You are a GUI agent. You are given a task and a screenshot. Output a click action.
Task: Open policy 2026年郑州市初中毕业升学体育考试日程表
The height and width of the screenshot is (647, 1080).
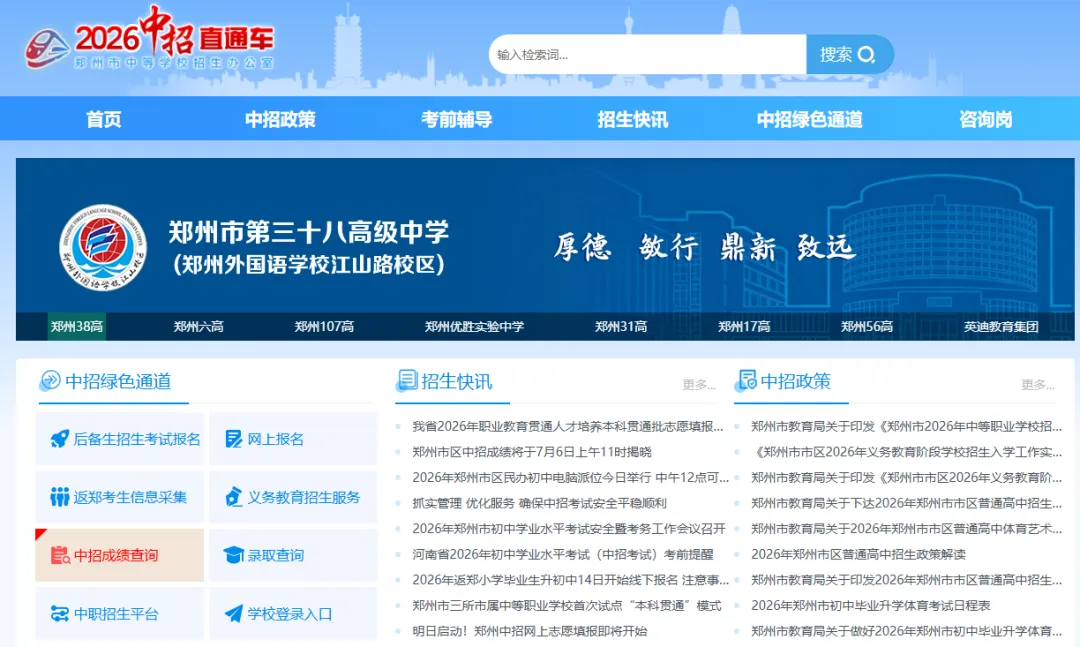[871, 606]
